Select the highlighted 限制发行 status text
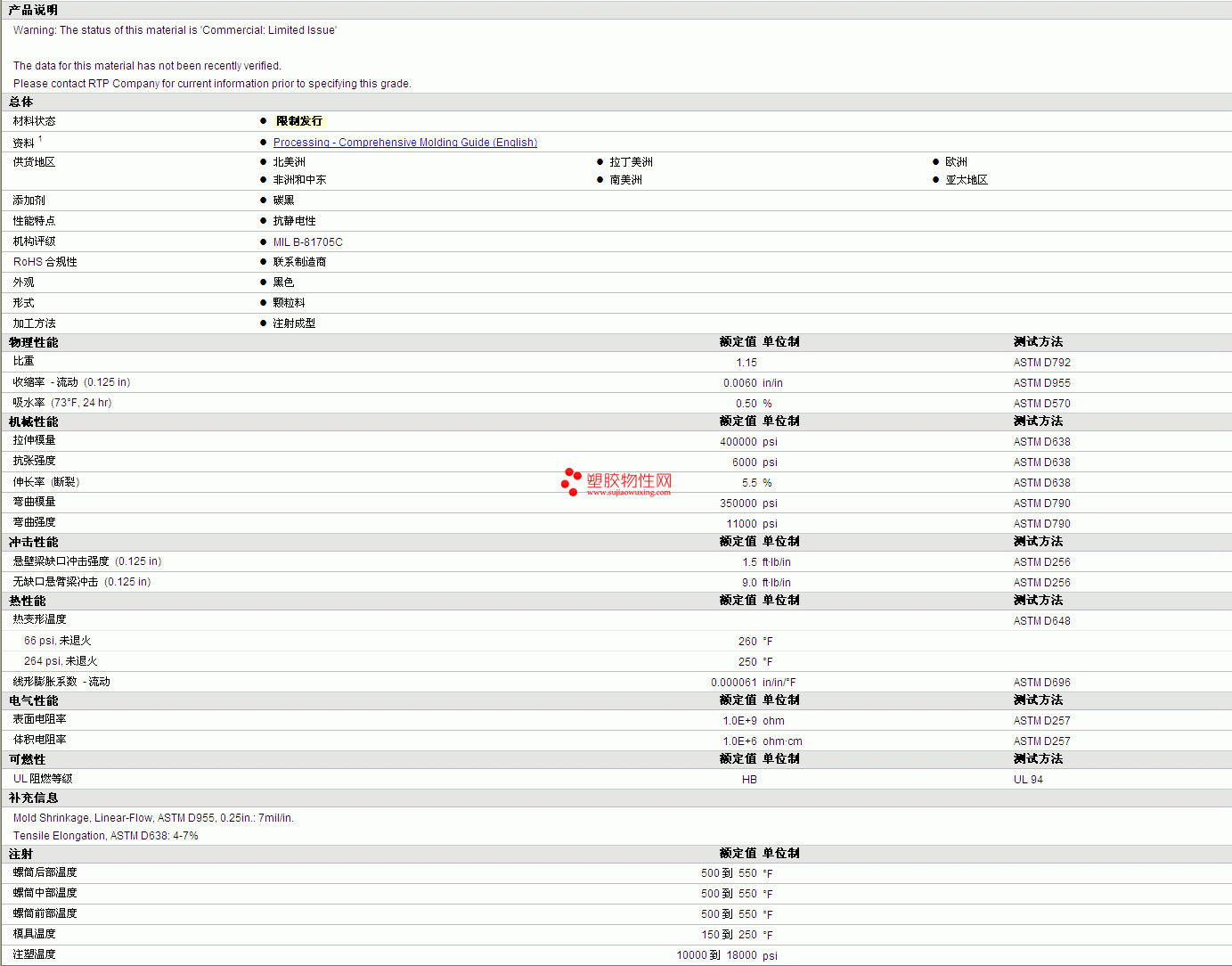The height and width of the screenshot is (966, 1232). pos(299,121)
